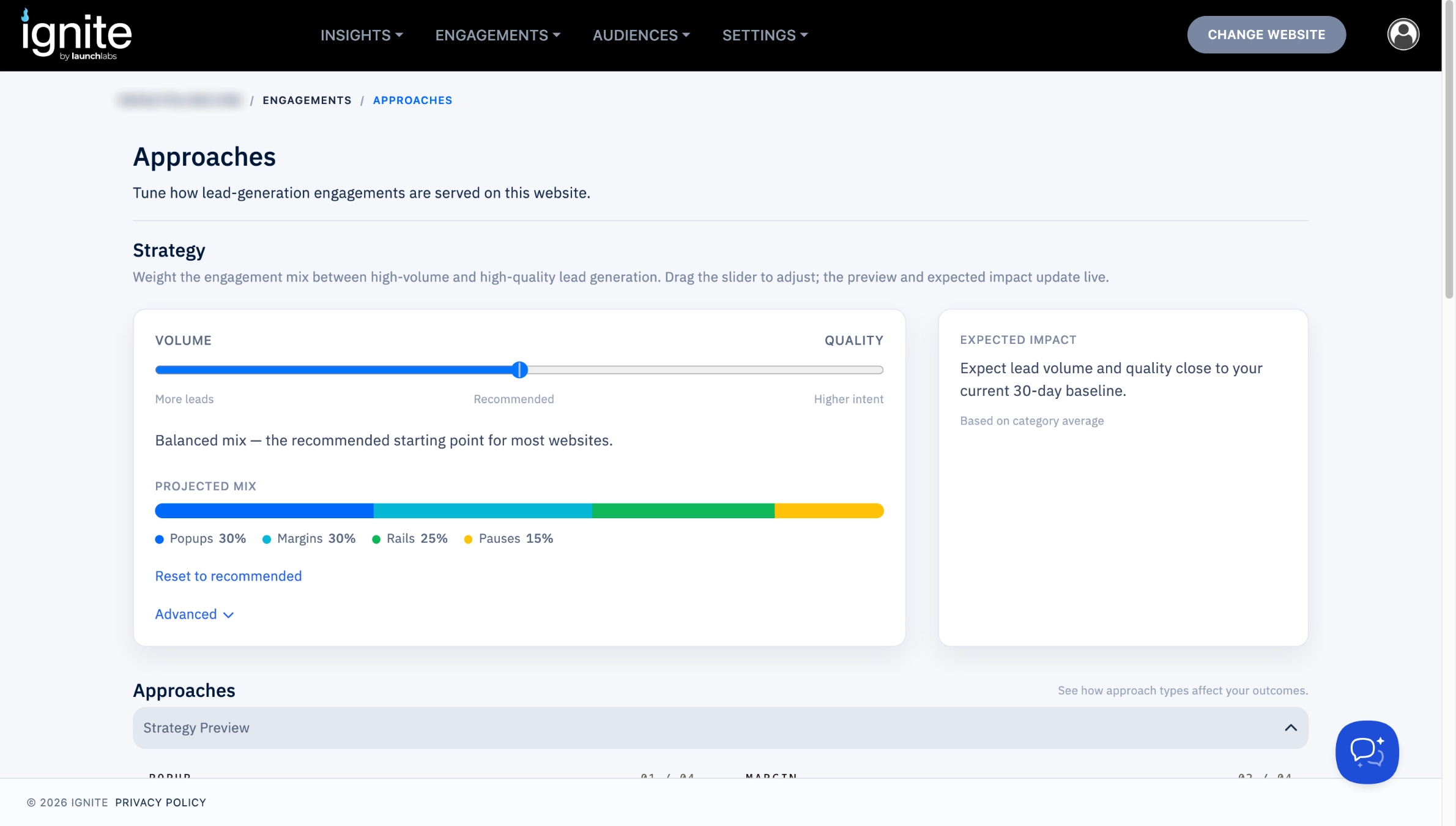Open the chat assistant bubble icon
Screen dimensions: 1456x826
(x=1367, y=751)
